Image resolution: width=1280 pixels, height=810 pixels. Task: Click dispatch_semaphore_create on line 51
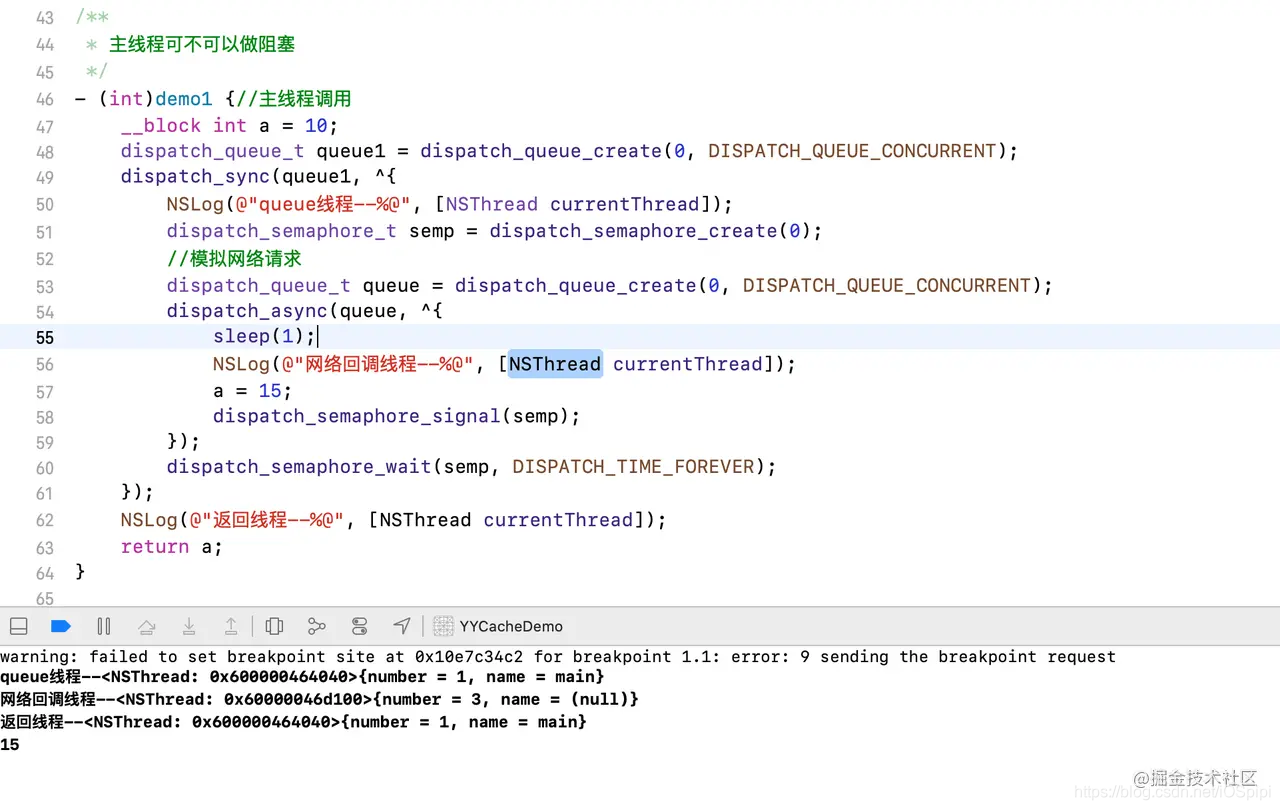click(633, 231)
